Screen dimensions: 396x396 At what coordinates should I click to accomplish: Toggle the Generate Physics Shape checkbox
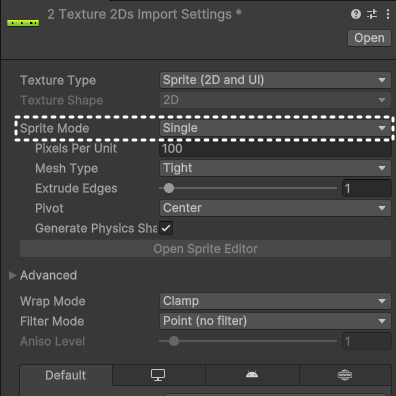point(166,228)
